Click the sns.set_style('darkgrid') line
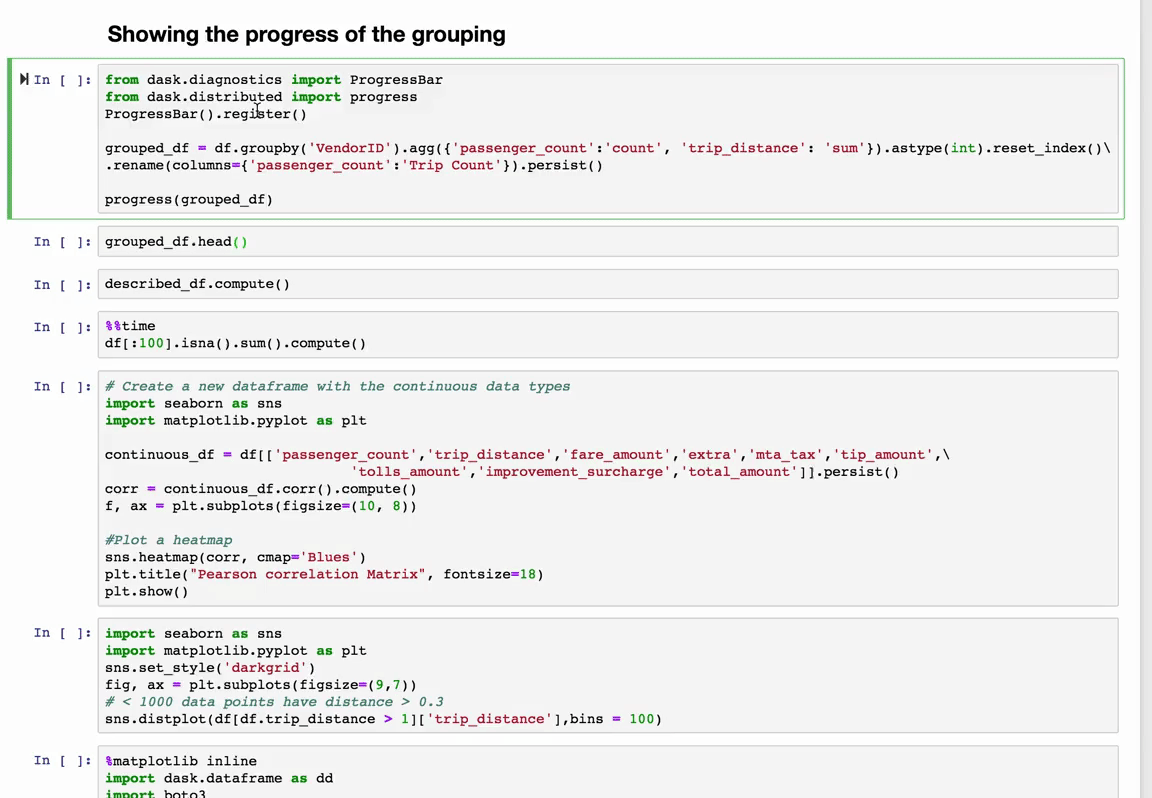The width and height of the screenshot is (1152, 798). (x=210, y=667)
